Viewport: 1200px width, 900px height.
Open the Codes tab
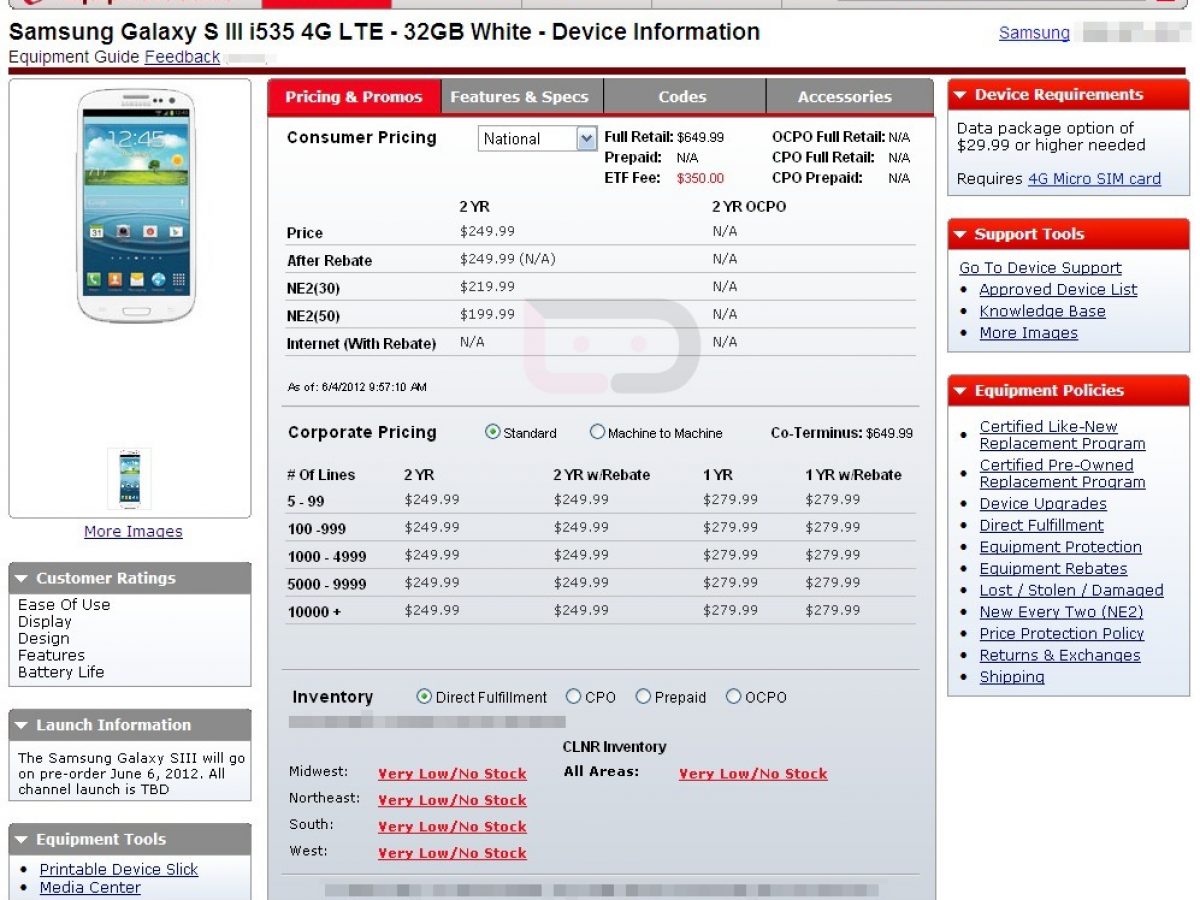682,97
